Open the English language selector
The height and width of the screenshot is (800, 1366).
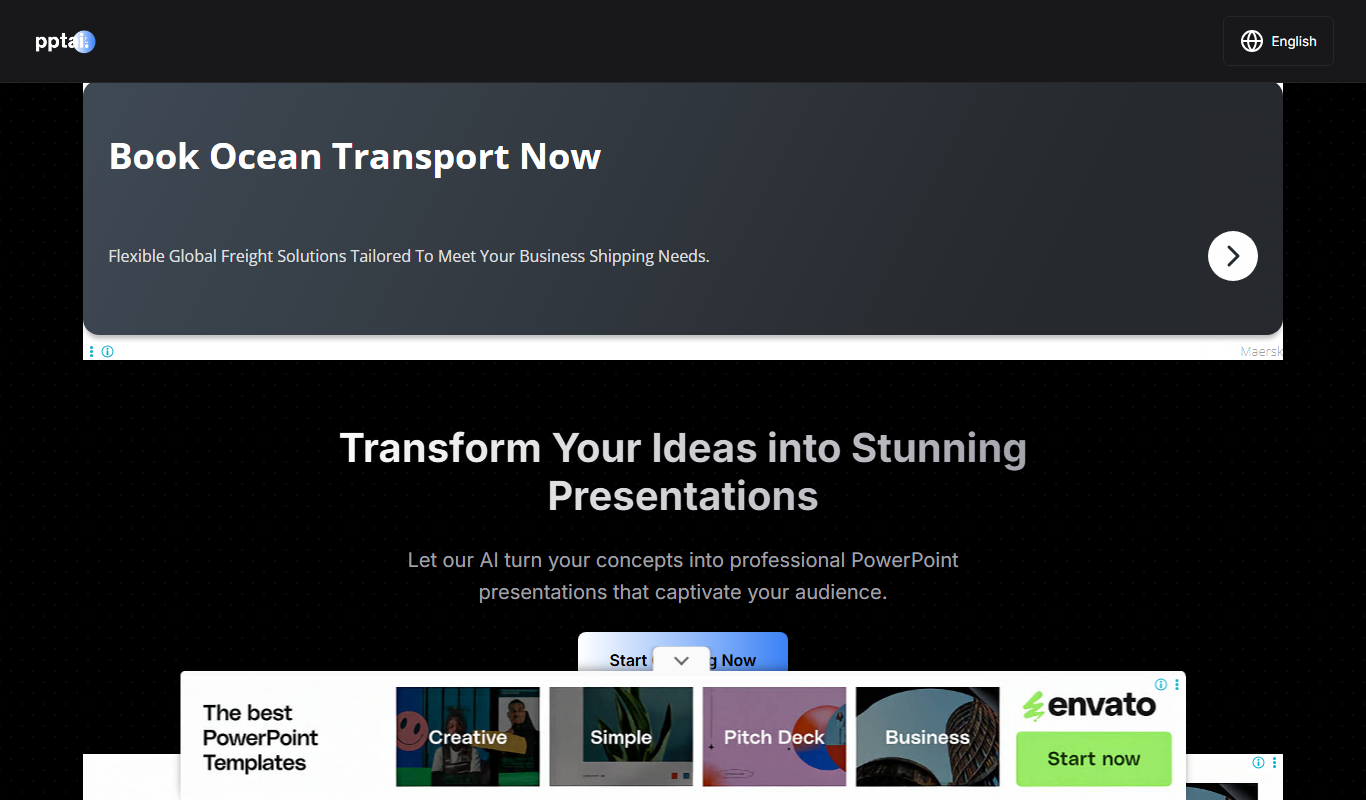1278,41
